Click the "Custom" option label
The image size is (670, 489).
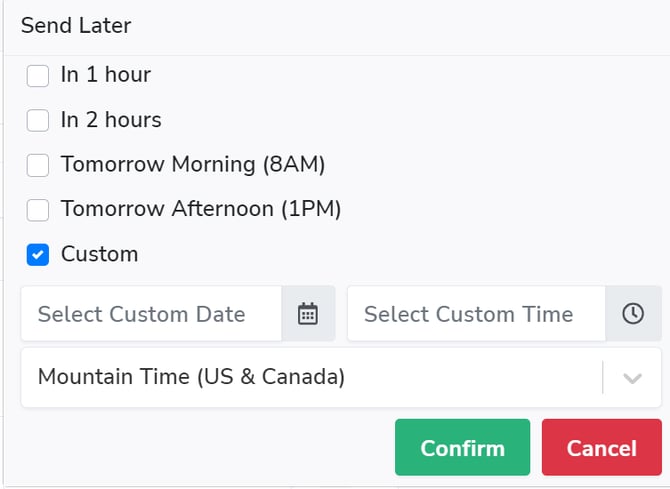pyautogui.click(x=99, y=255)
